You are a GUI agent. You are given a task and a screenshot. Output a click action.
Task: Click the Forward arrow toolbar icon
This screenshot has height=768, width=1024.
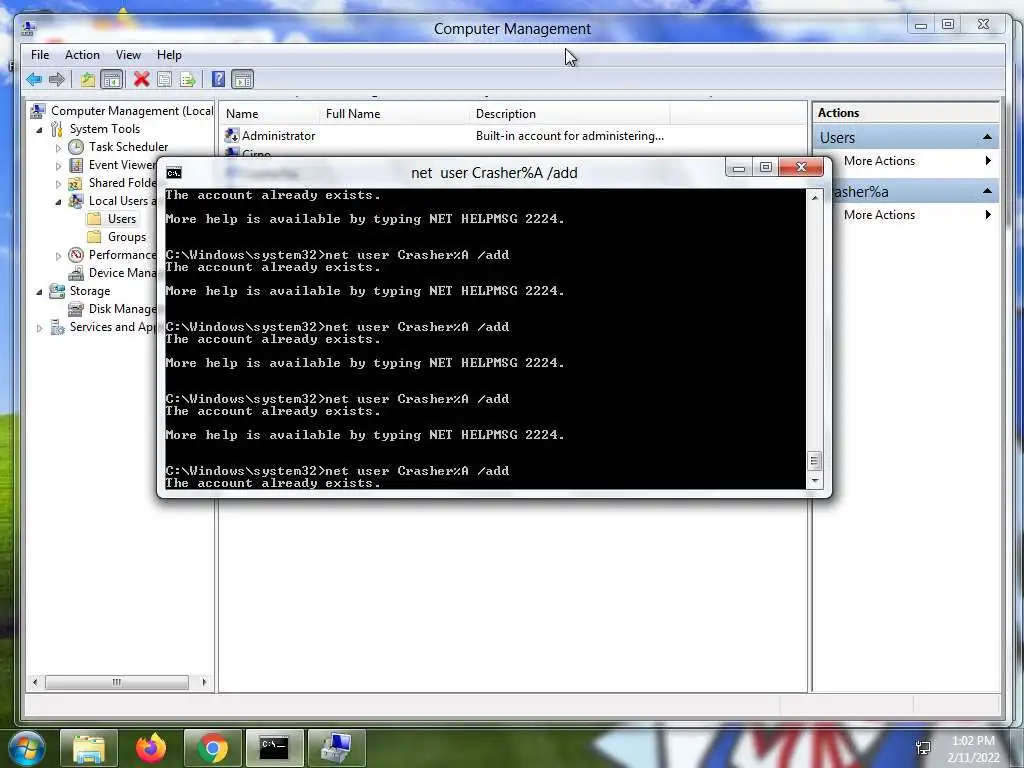click(57, 80)
